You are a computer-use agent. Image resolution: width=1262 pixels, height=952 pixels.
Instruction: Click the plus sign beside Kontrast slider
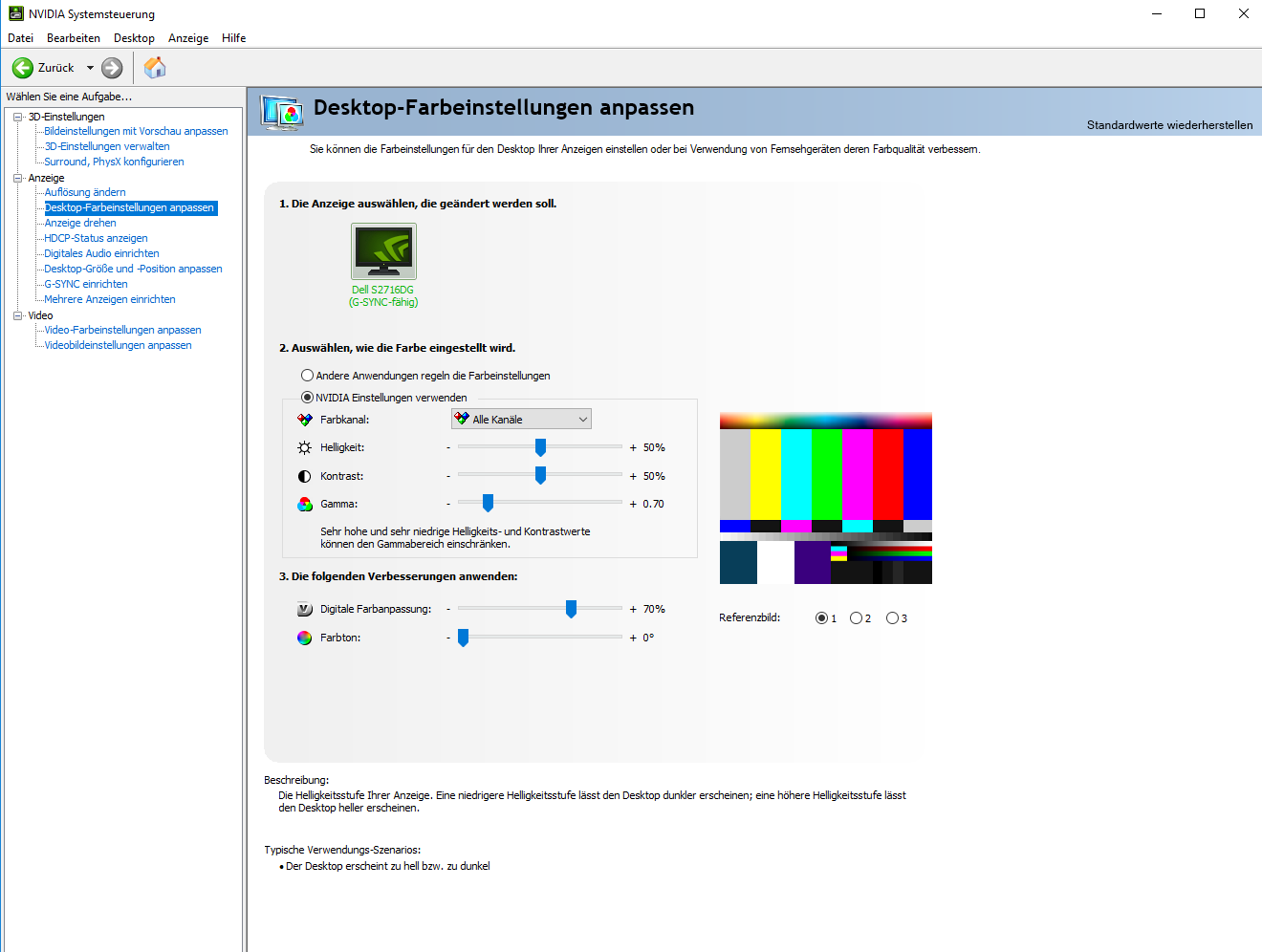click(x=633, y=476)
